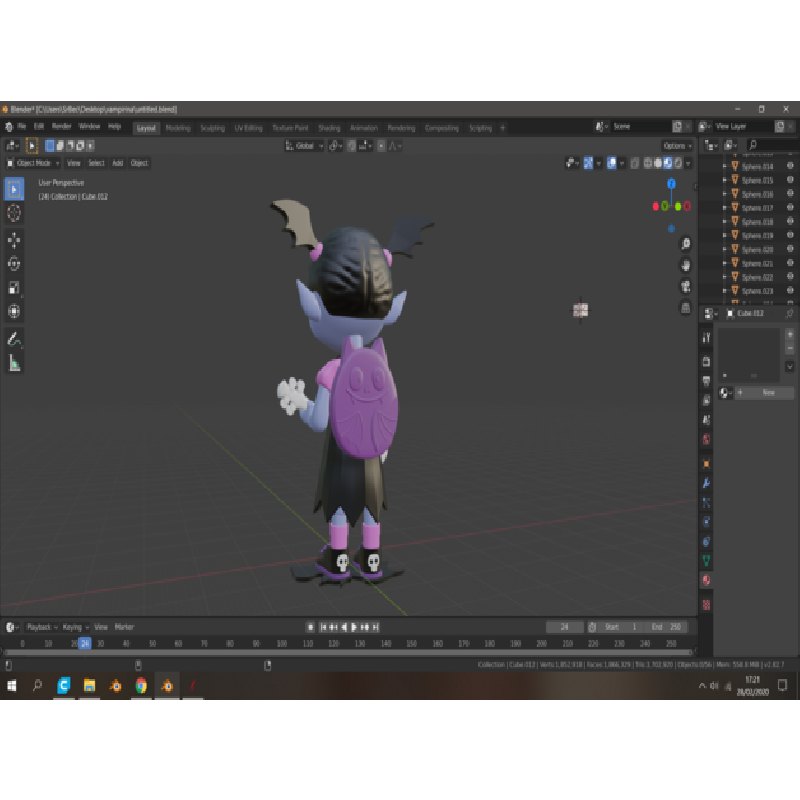Image resolution: width=800 pixels, height=800 pixels.
Task: Switch perspective/orthographic grid gizmo button
Action: pos(686,308)
